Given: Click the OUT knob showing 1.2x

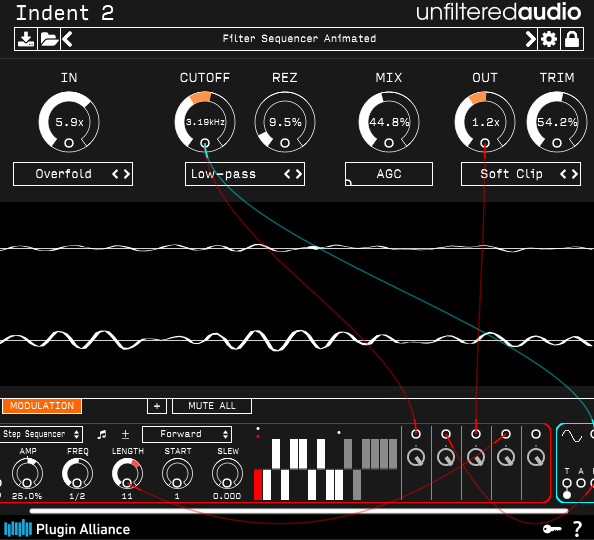Looking at the screenshot, I should coord(485,122).
